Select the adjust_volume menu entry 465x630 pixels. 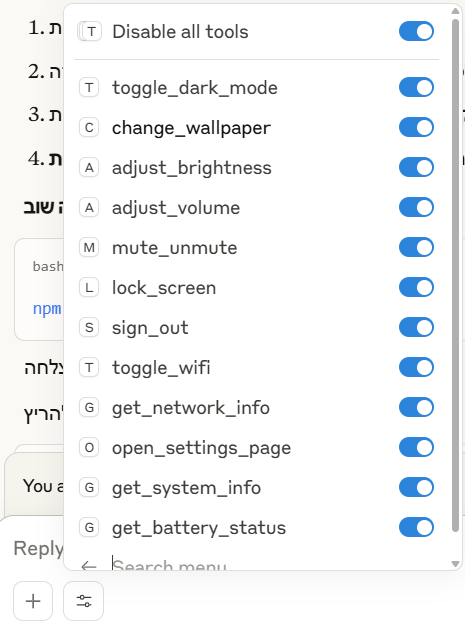tap(256, 208)
